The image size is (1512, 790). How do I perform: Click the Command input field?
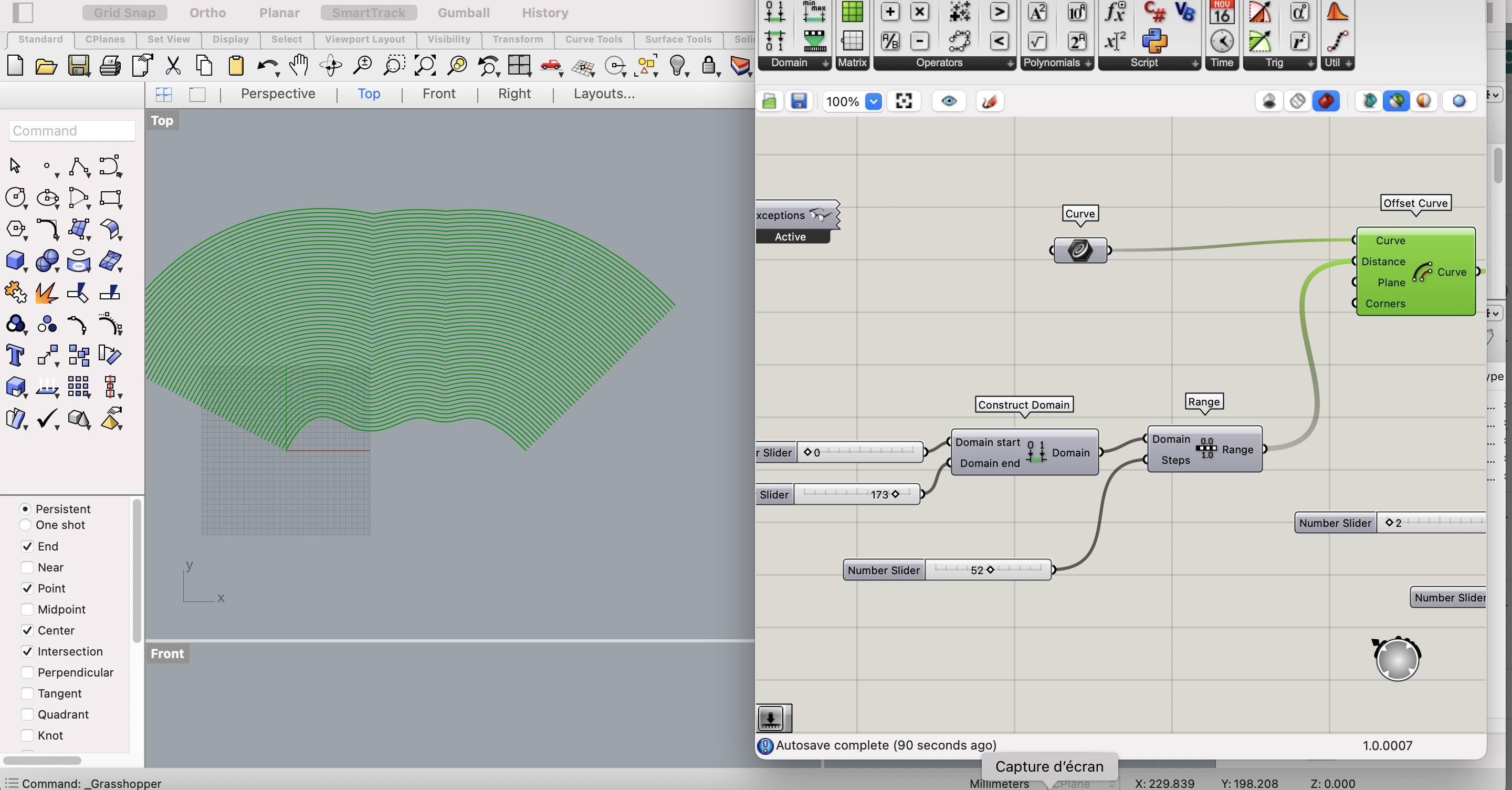click(72, 130)
